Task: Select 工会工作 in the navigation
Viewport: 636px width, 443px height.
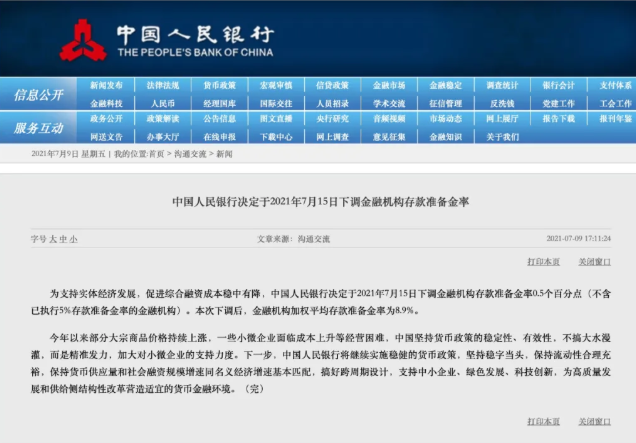Action: coord(616,103)
